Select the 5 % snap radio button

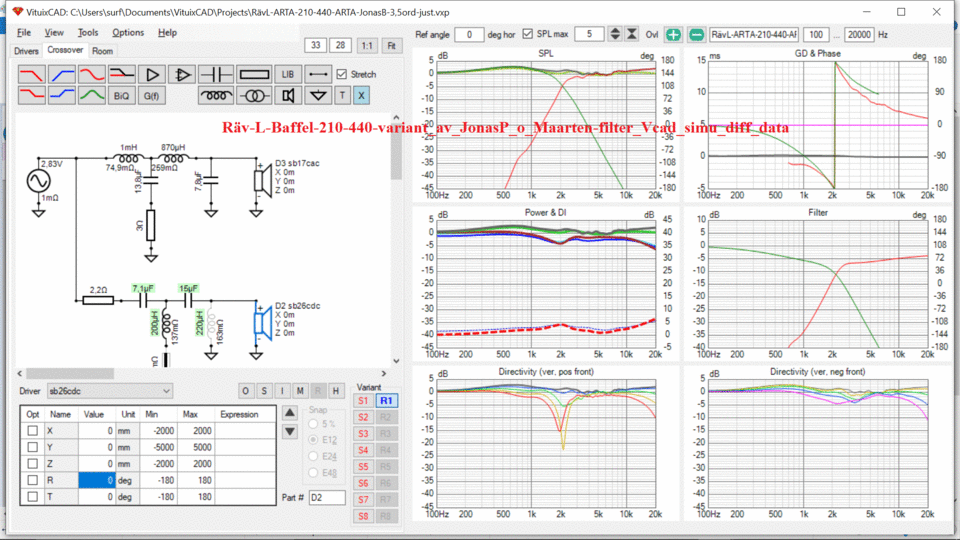[313, 424]
